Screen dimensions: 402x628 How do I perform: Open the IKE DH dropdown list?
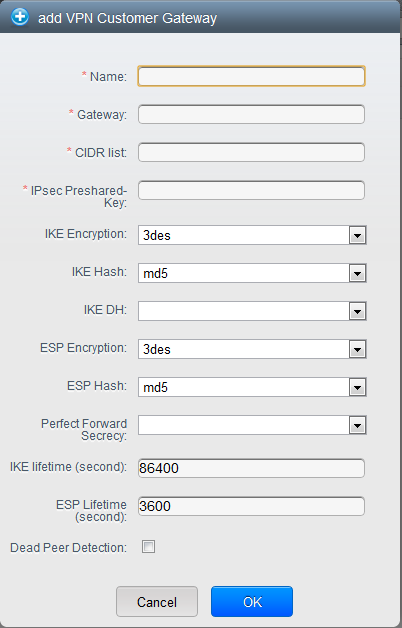click(x=358, y=311)
